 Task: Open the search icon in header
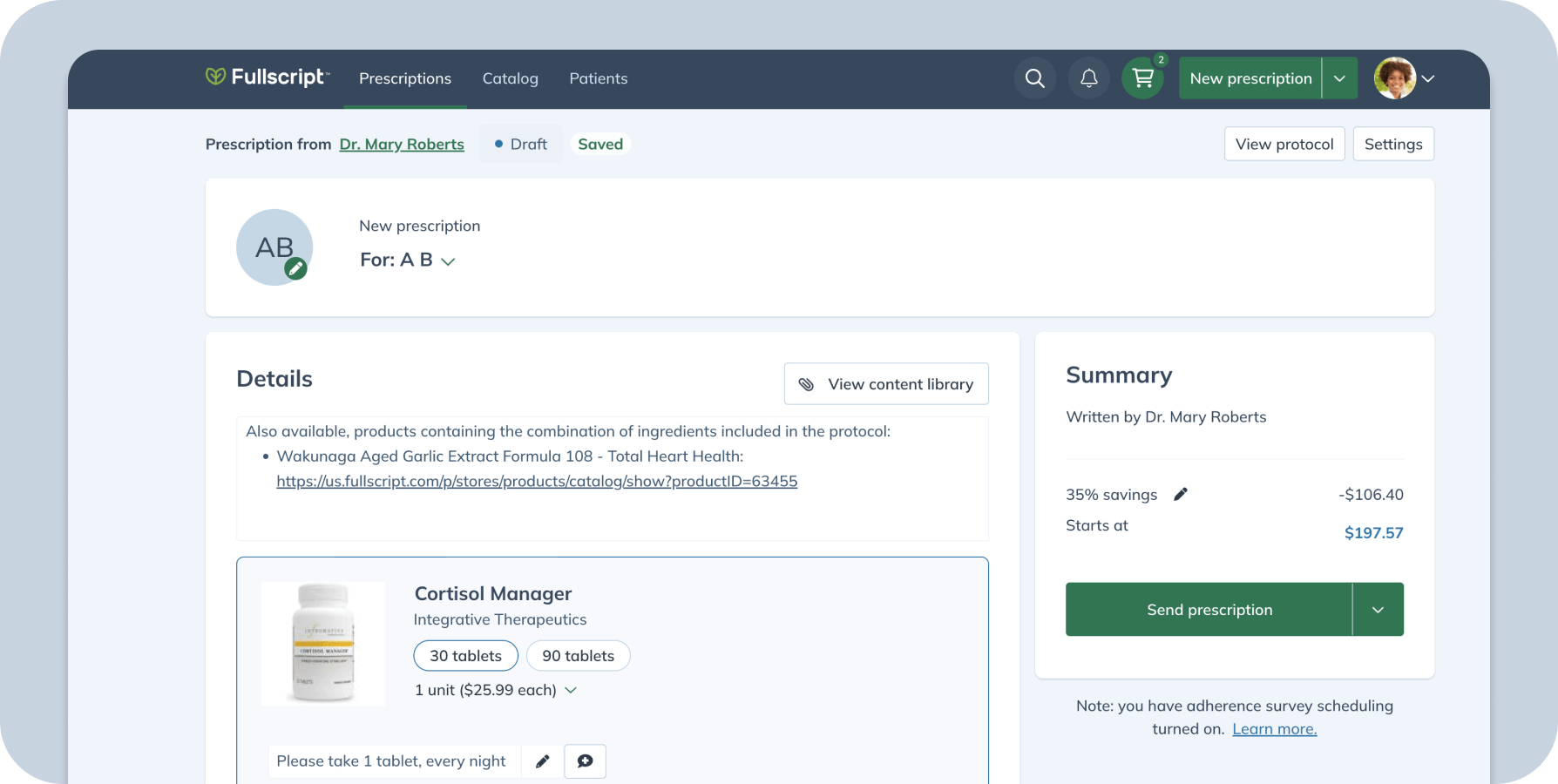tap(1034, 78)
